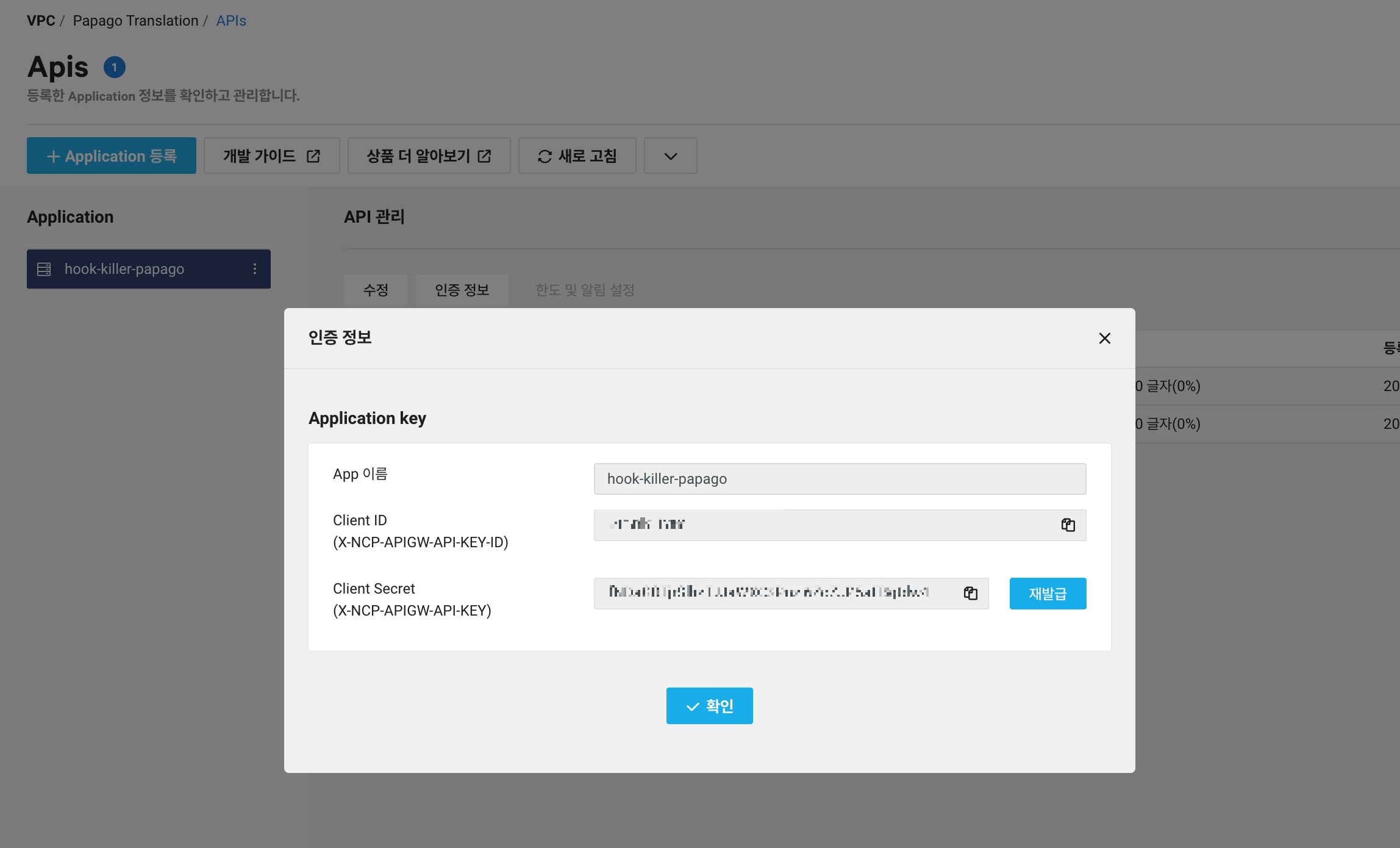Open hook-killer-papago three-dot menu
This screenshot has height=848, width=1400.
(x=255, y=269)
